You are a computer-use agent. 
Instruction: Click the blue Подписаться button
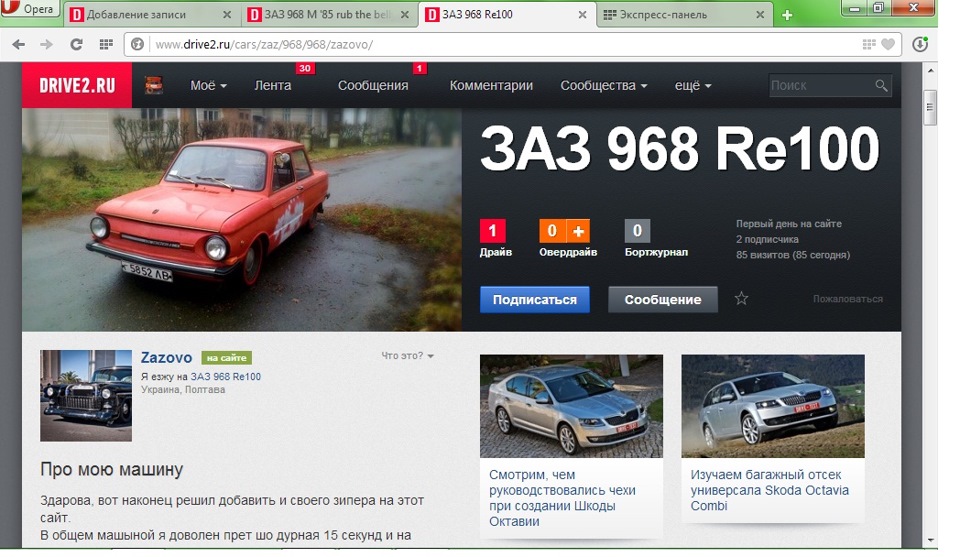[x=534, y=299]
